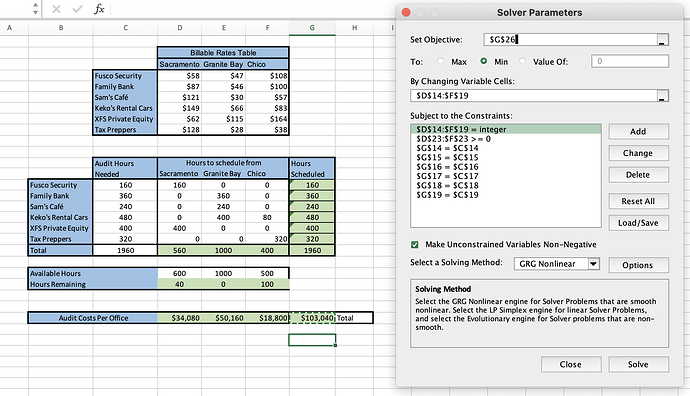Viewport: 690px width, 396px height.
Task: Click the Delete constraint button
Action: click(x=639, y=175)
